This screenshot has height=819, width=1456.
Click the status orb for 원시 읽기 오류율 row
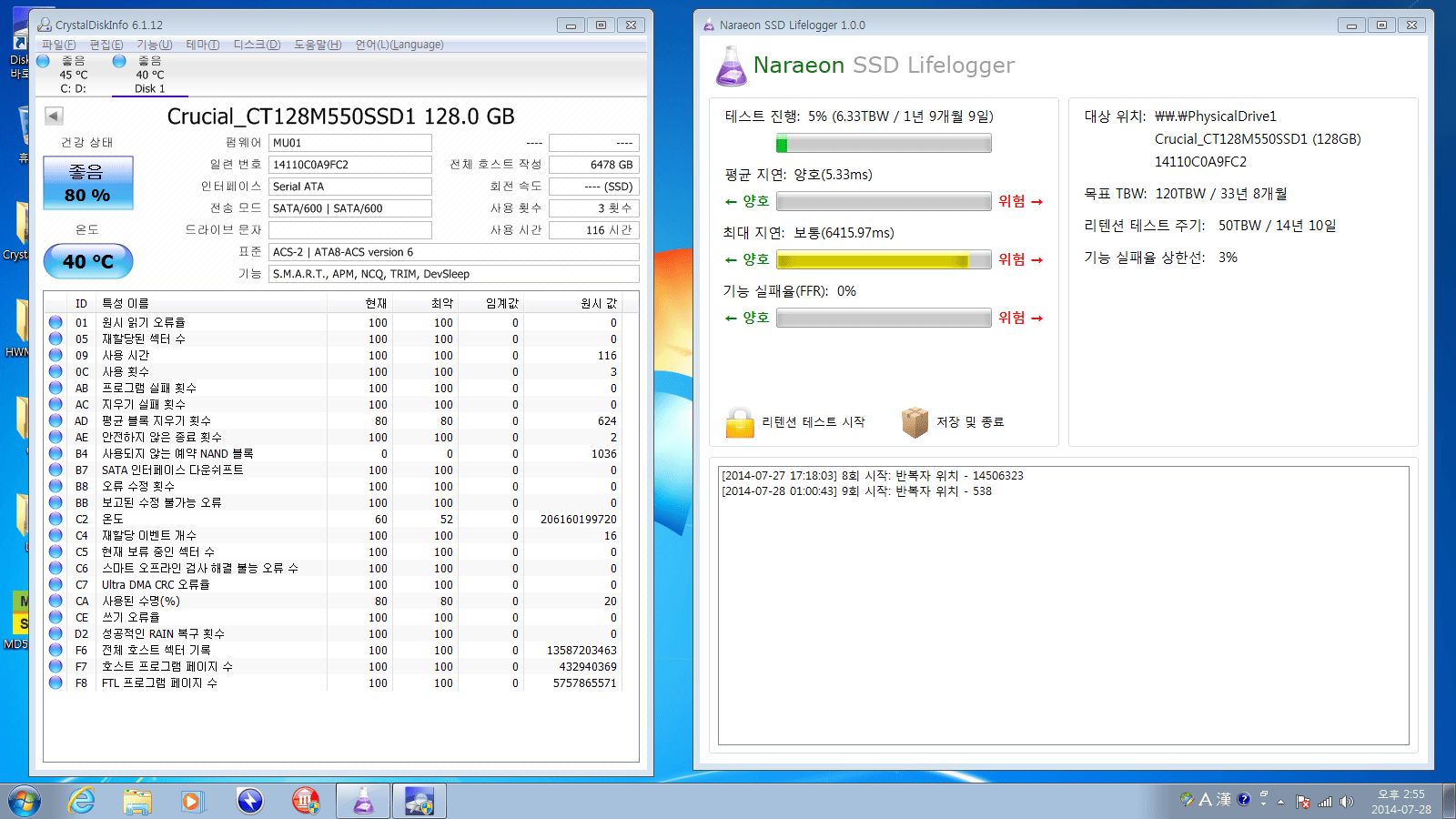click(x=56, y=322)
